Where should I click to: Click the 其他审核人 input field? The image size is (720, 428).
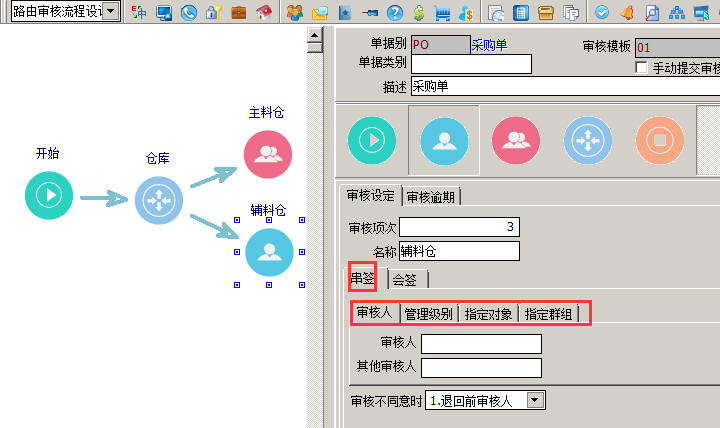(x=481, y=368)
